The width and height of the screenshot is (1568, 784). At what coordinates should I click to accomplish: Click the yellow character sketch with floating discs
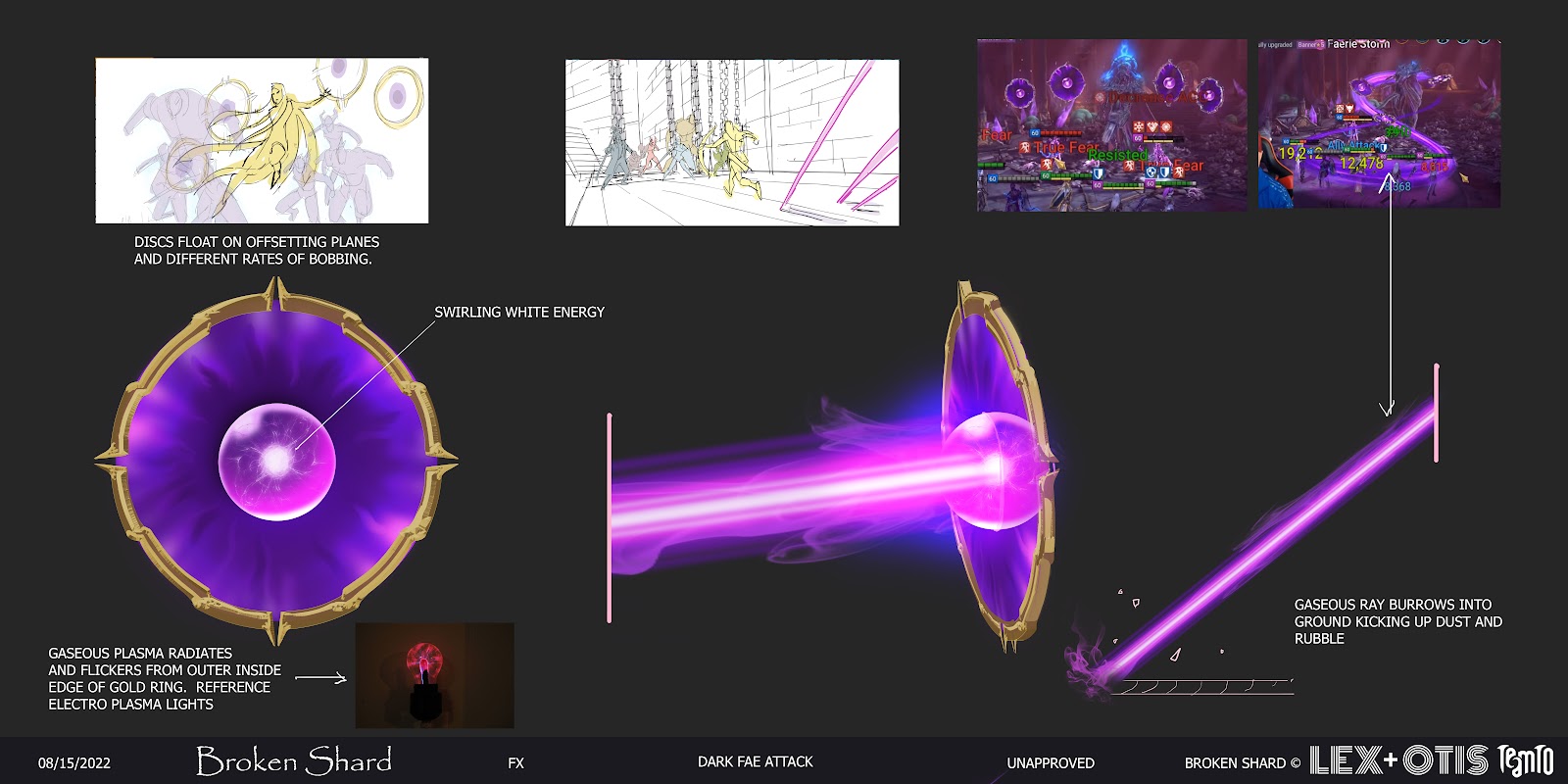[x=262, y=140]
